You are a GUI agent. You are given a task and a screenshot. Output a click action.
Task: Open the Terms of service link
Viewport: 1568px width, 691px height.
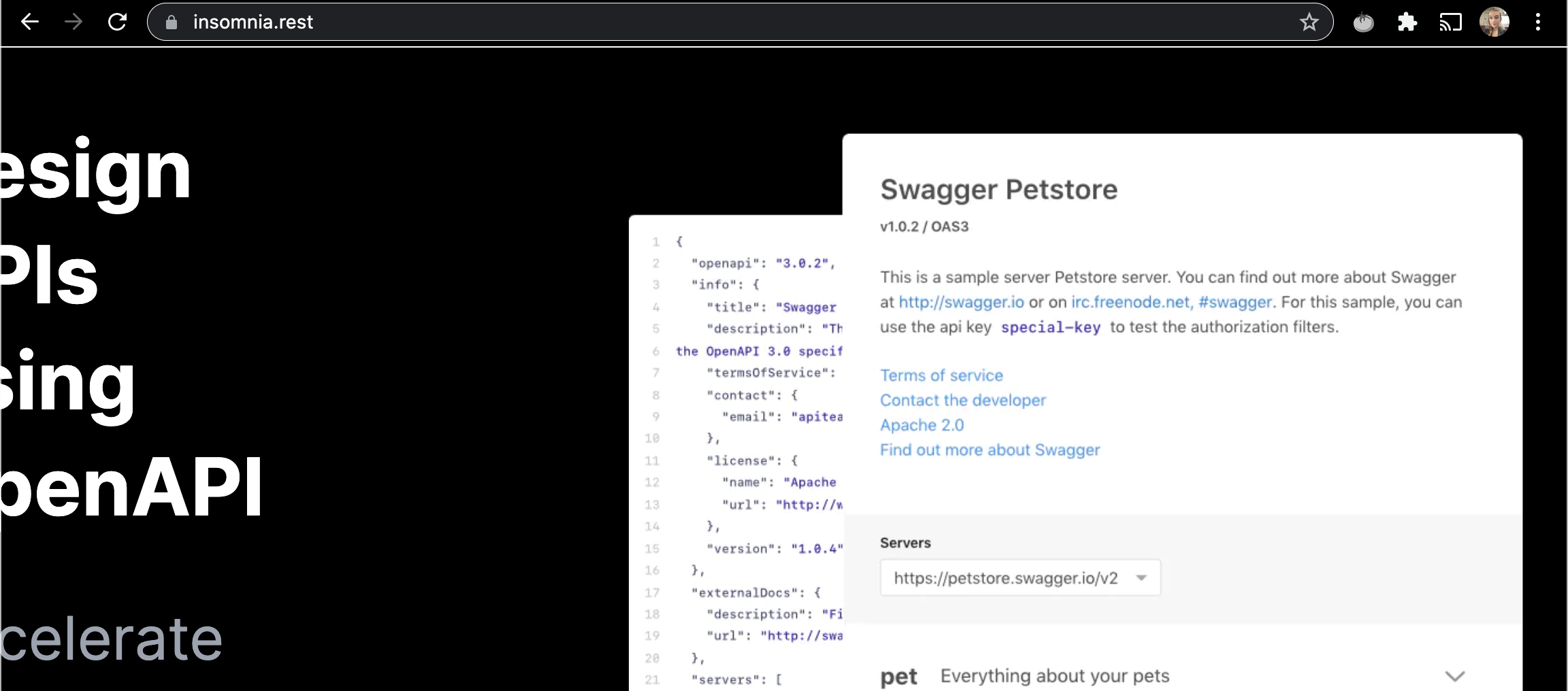click(941, 375)
